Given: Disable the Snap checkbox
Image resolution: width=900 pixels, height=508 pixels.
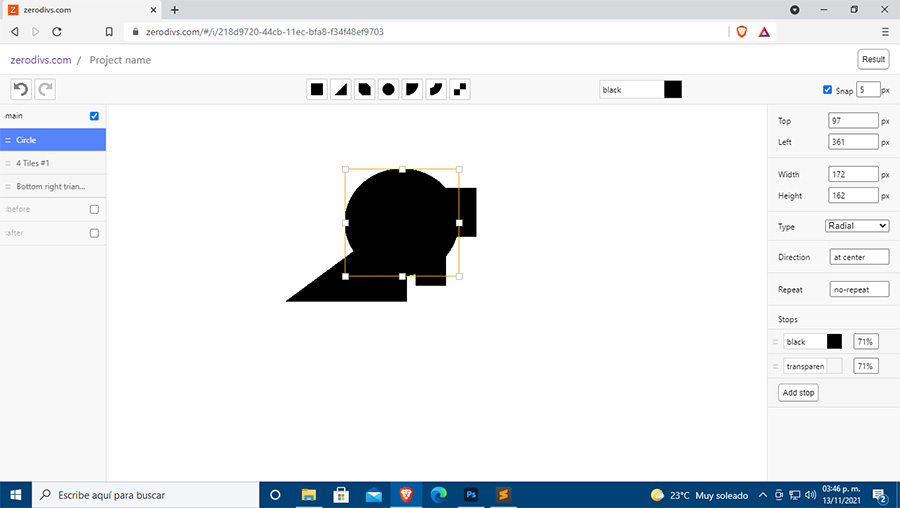Looking at the screenshot, I should tap(827, 90).
